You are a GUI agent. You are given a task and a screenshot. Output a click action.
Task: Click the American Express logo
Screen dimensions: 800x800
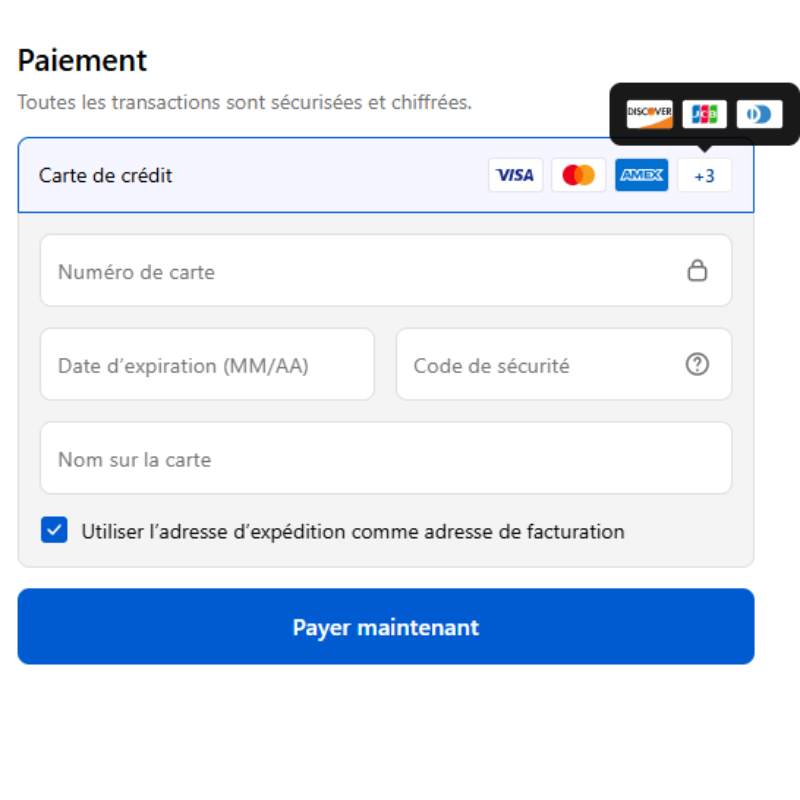[641, 175]
